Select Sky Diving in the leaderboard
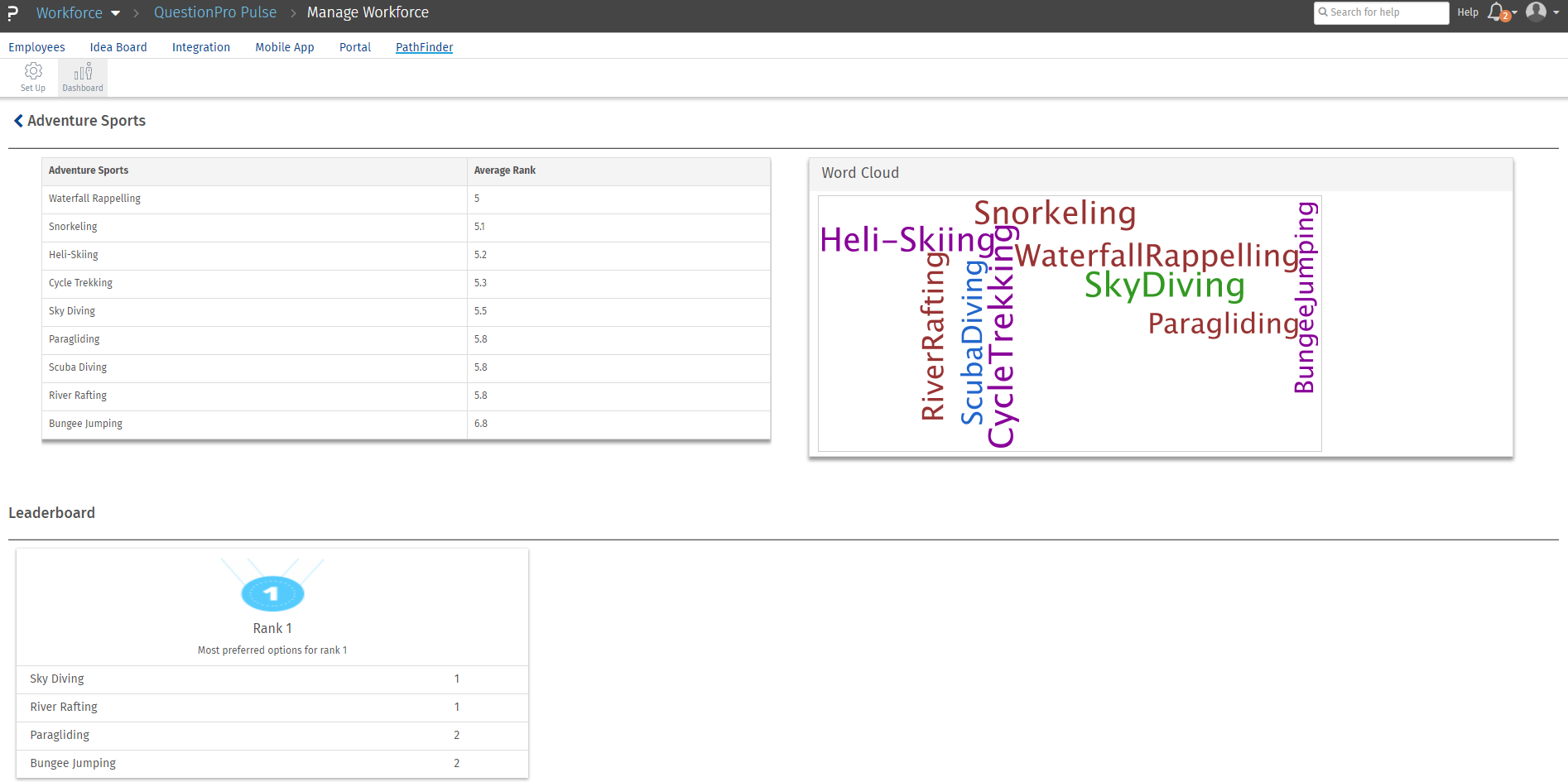The image size is (1568, 782). coord(272,679)
